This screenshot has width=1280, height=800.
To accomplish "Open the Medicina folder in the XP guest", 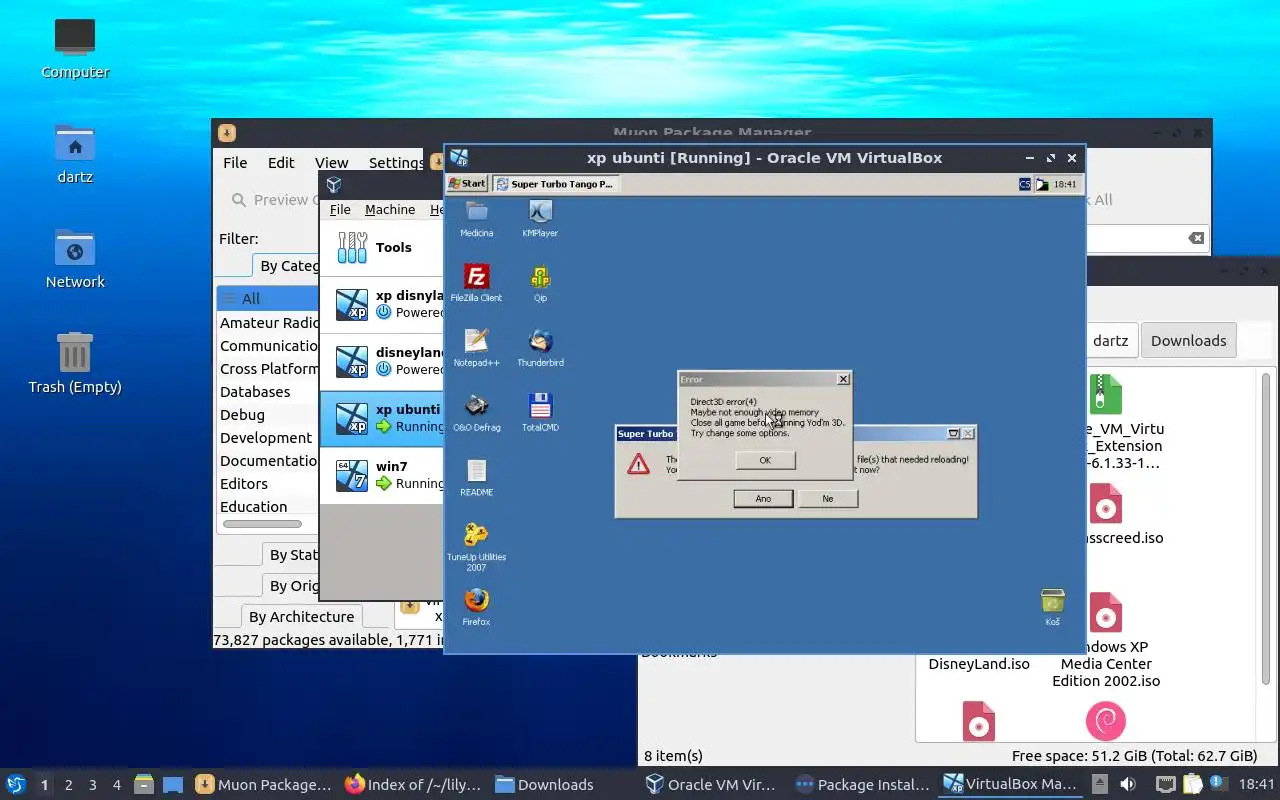I will click(476, 216).
